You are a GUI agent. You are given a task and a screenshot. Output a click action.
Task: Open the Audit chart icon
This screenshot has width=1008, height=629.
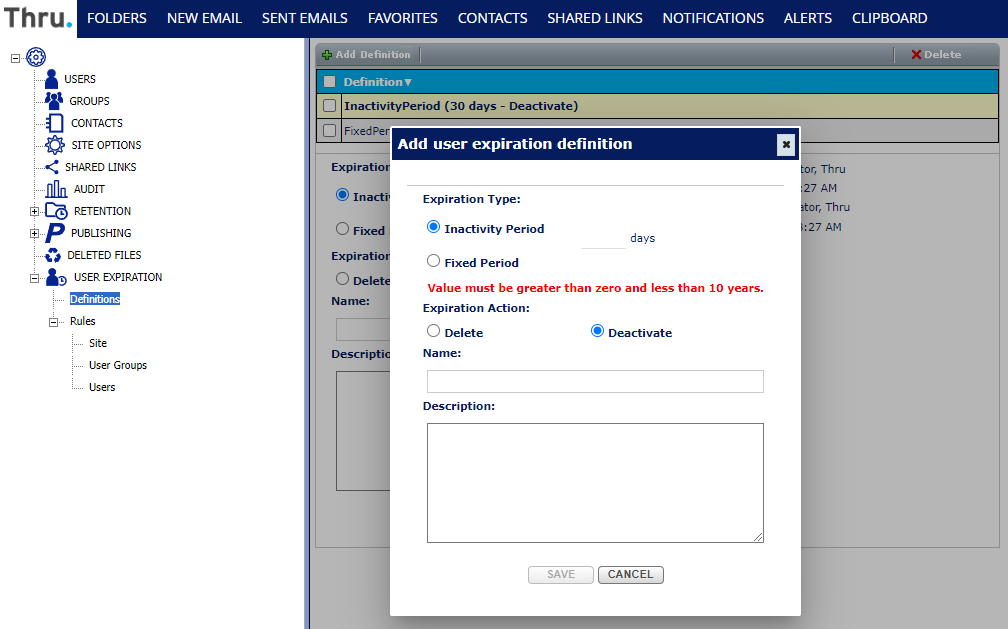pos(56,189)
